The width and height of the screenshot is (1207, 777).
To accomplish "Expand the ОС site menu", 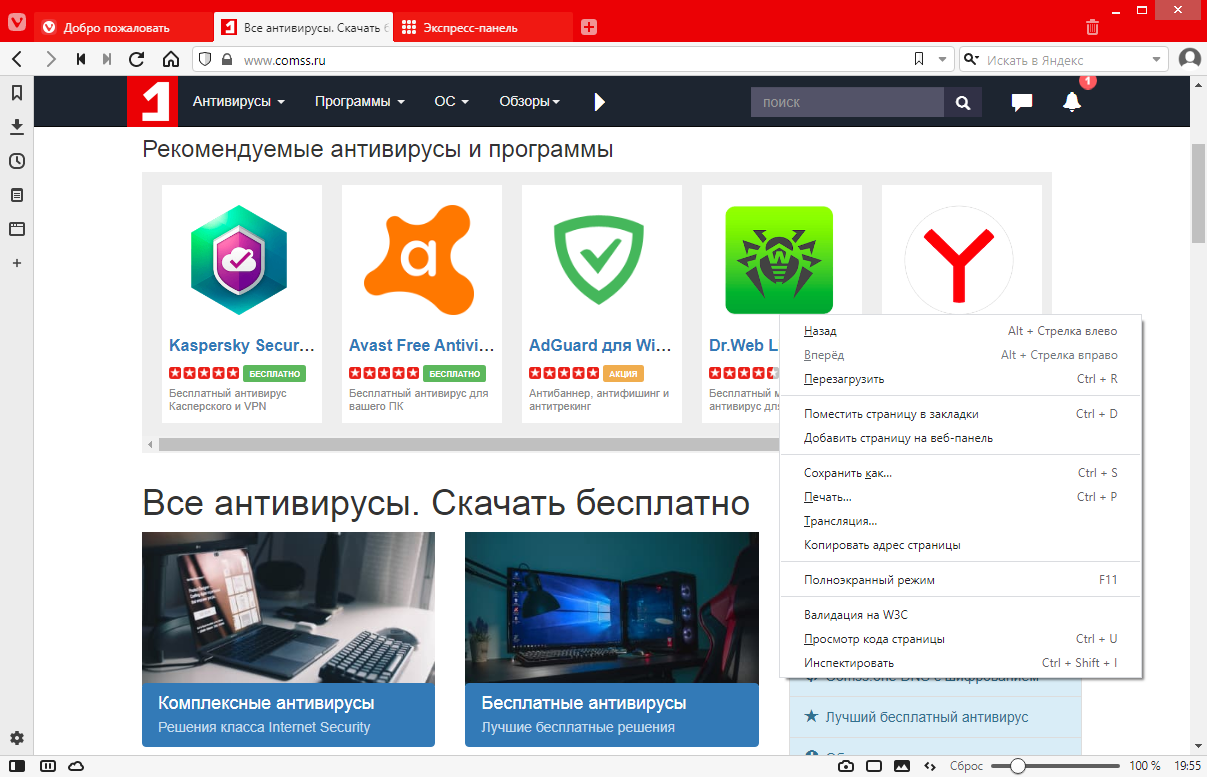I will point(451,102).
